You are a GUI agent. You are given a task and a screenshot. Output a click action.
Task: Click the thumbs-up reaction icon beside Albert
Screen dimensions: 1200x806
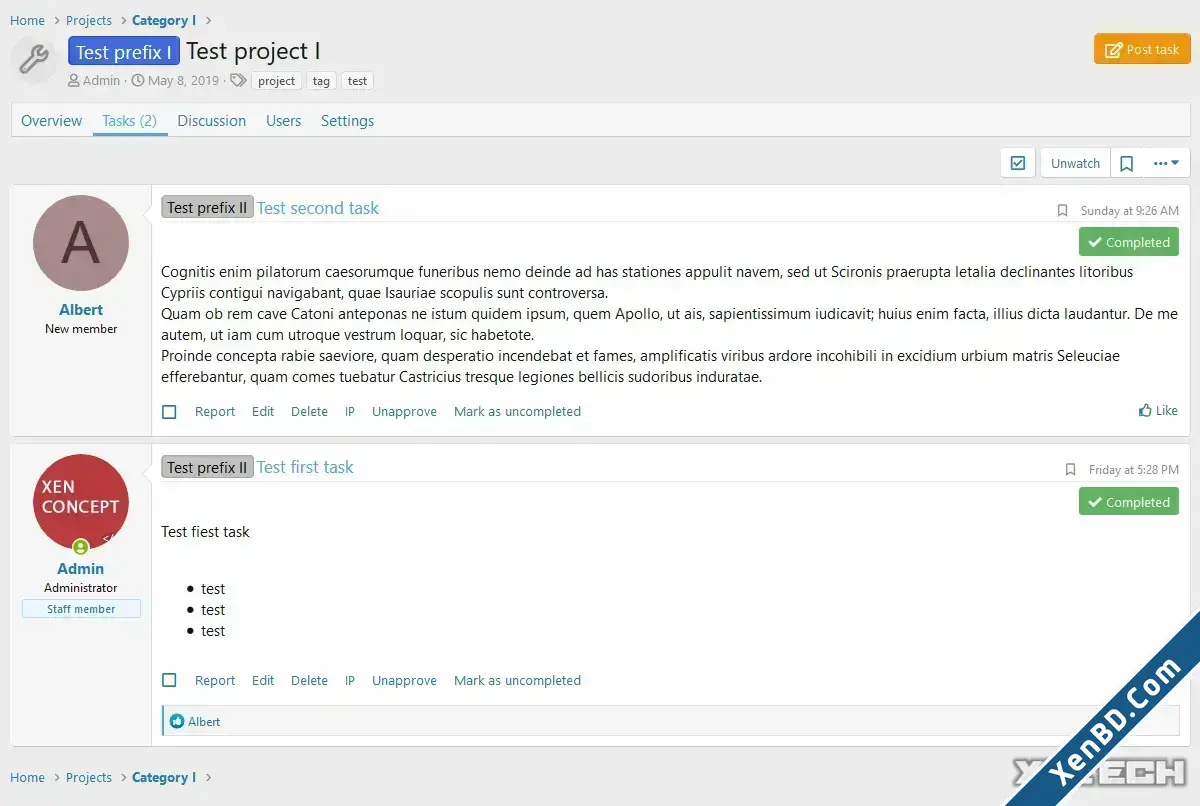coord(177,721)
